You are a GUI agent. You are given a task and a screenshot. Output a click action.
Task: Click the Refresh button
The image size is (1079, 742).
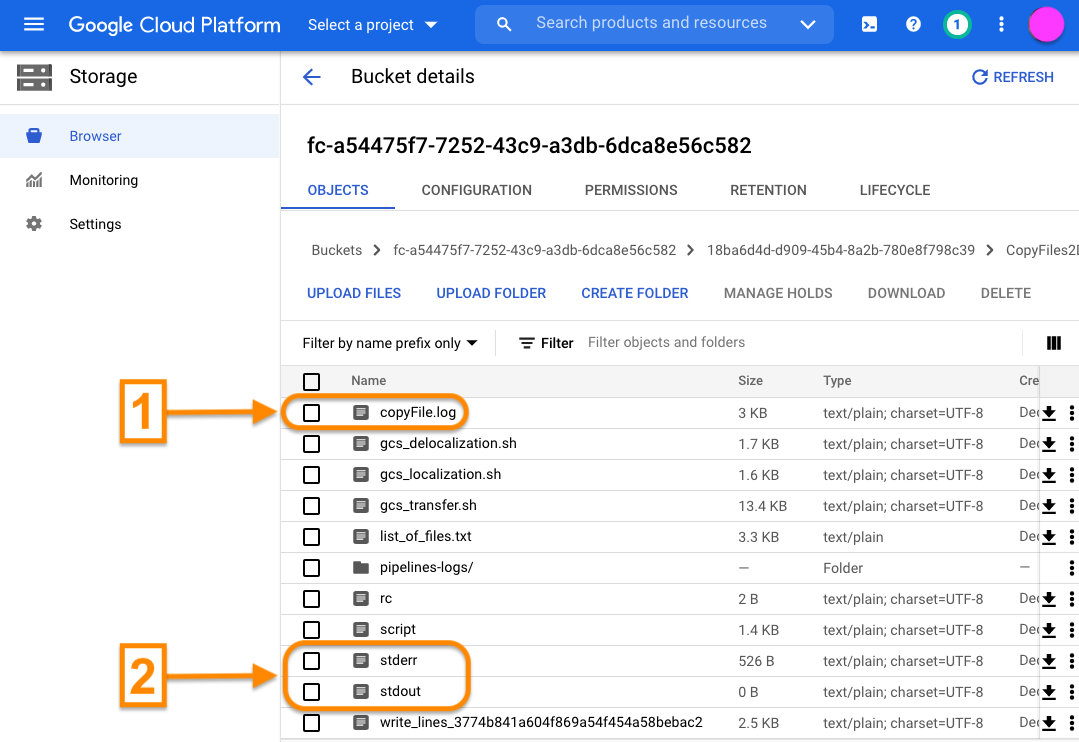coord(1012,77)
